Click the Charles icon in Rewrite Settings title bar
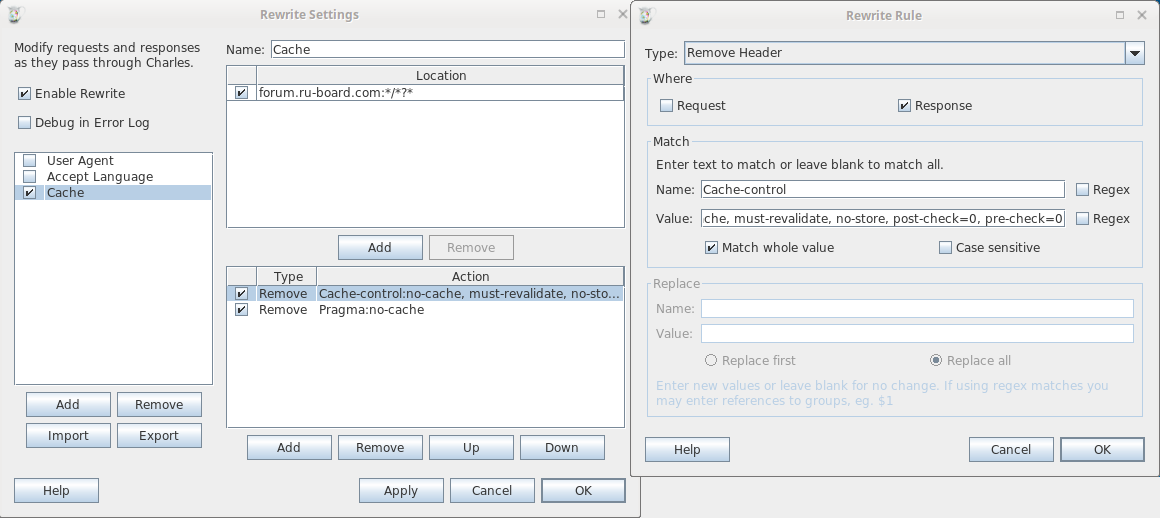This screenshot has height=518, width=1160. (x=15, y=14)
